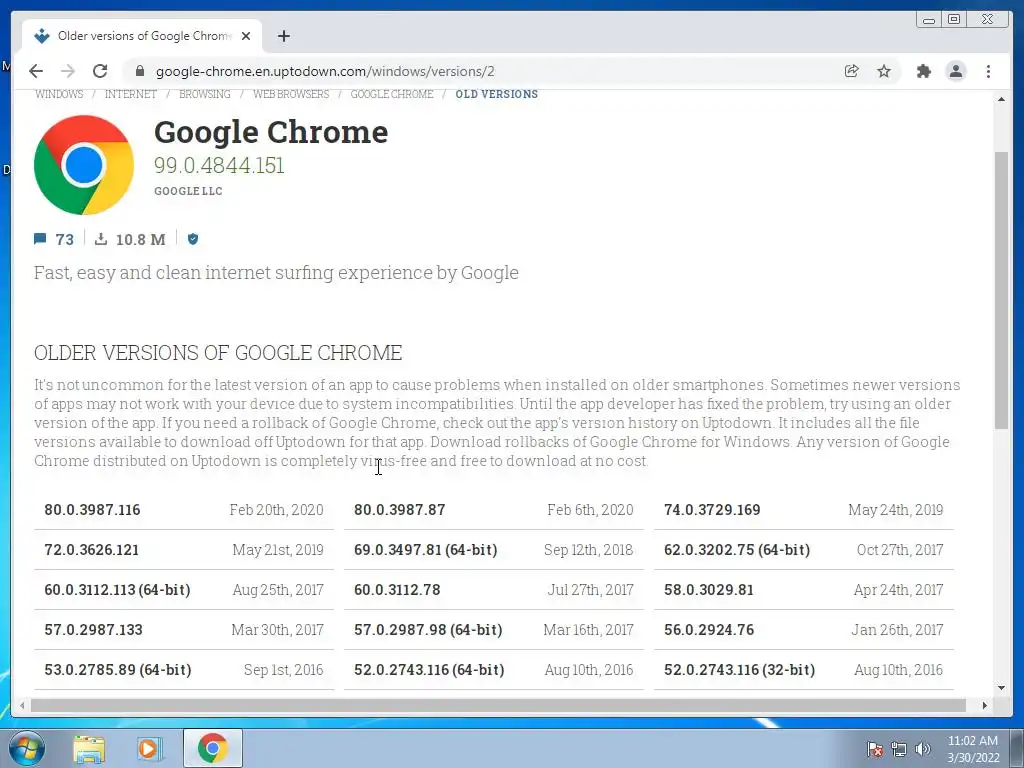Click the browser forward arrow

tap(68, 71)
